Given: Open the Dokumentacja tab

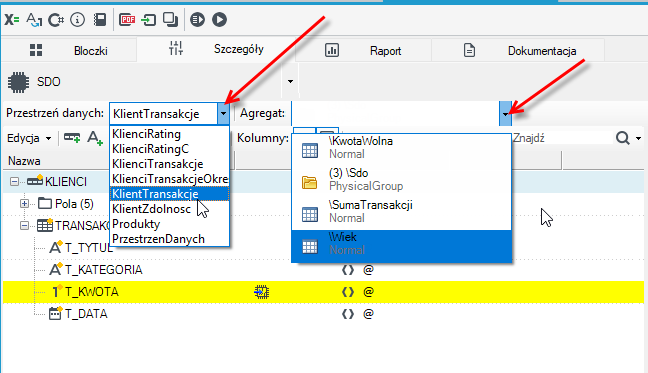Looking at the screenshot, I should coord(518,50).
